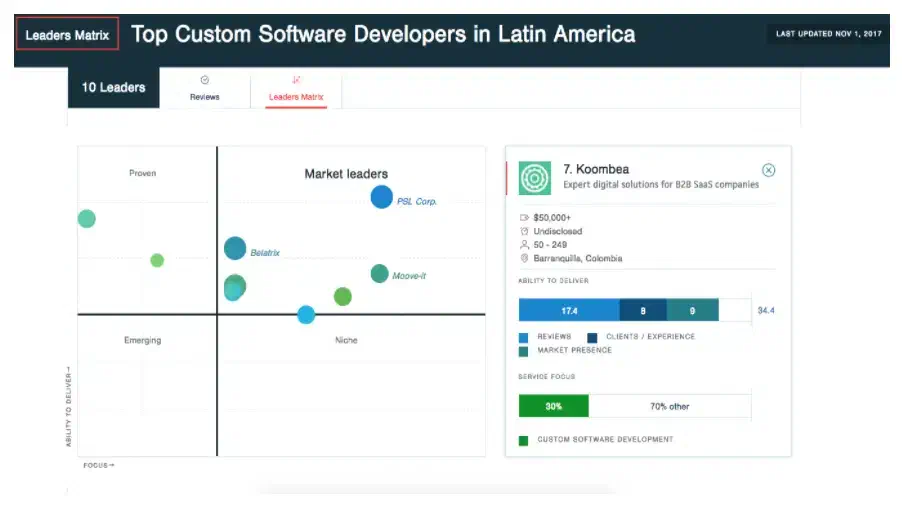Click the Barranquilla location pin icon
This screenshot has width=902, height=516.
(524, 258)
